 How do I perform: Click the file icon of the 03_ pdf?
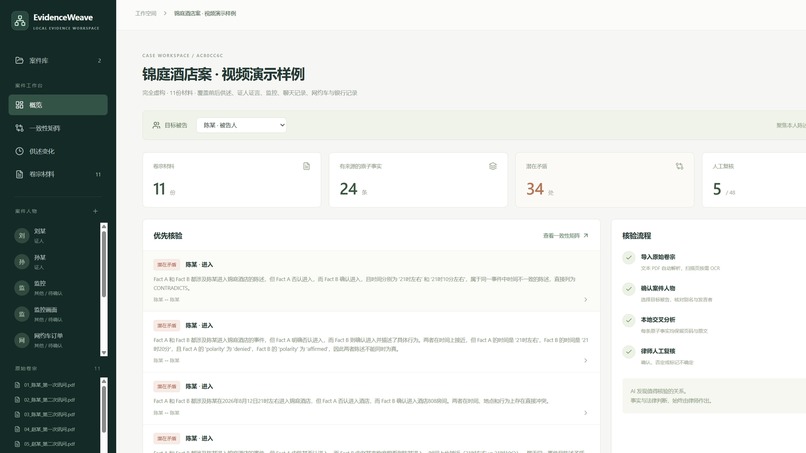click(17, 414)
